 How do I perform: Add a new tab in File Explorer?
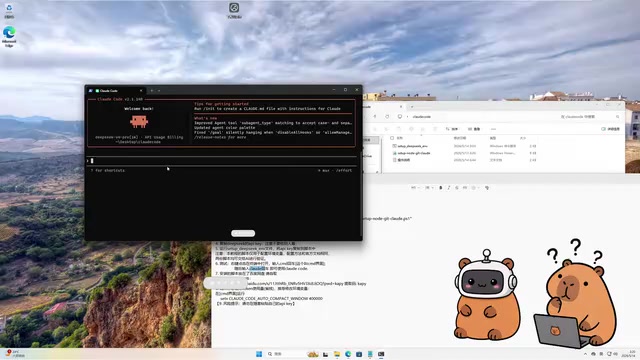(x=412, y=107)
